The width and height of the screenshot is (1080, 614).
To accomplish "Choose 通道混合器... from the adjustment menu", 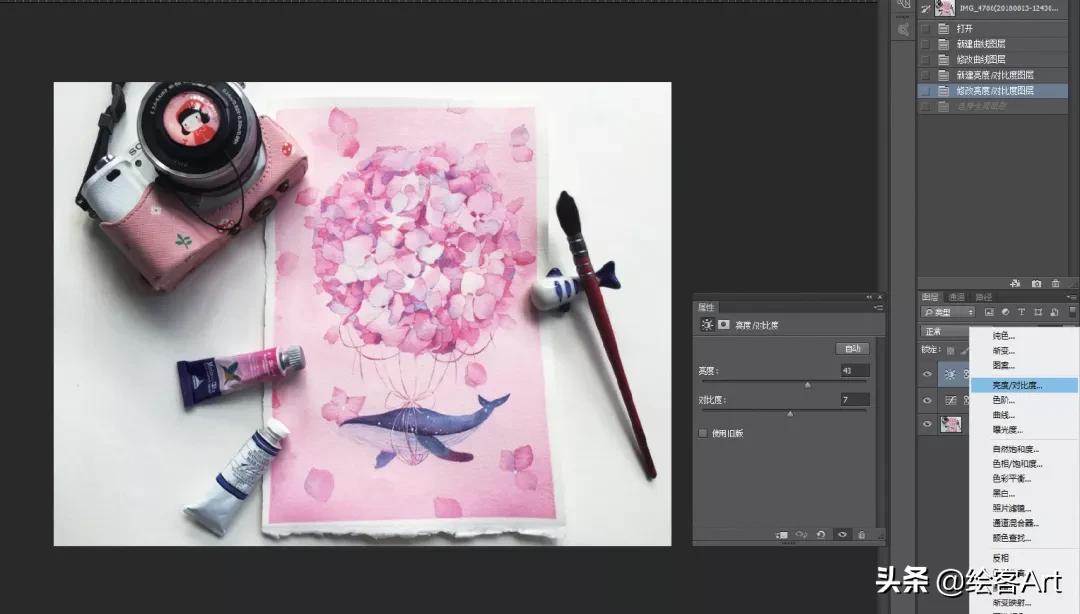I will [1015, 523].
